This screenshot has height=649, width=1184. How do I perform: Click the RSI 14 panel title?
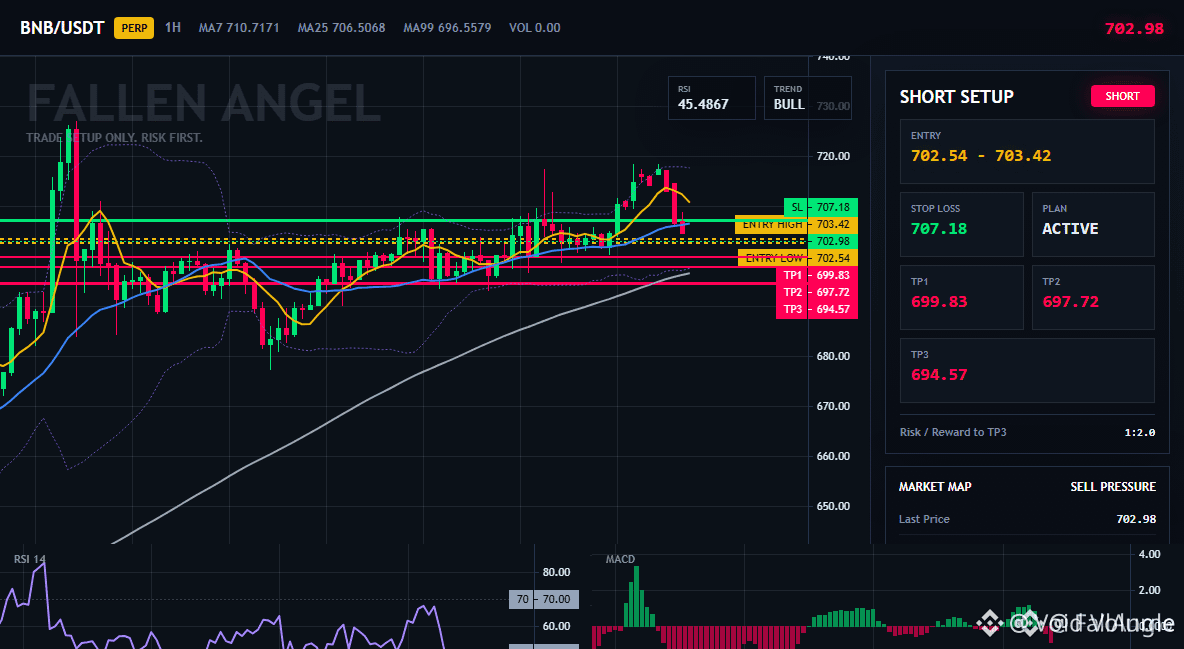coord(29,559)
